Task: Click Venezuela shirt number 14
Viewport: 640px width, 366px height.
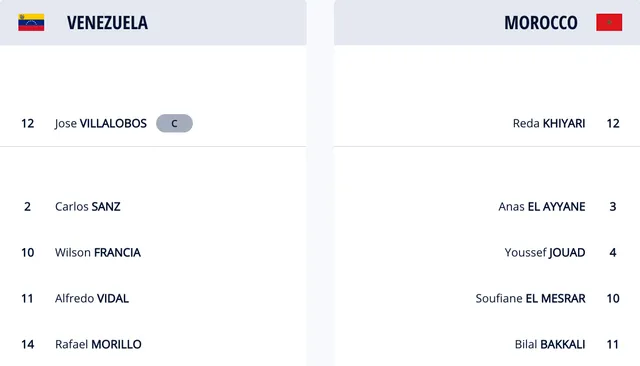Action: (28, 344)
